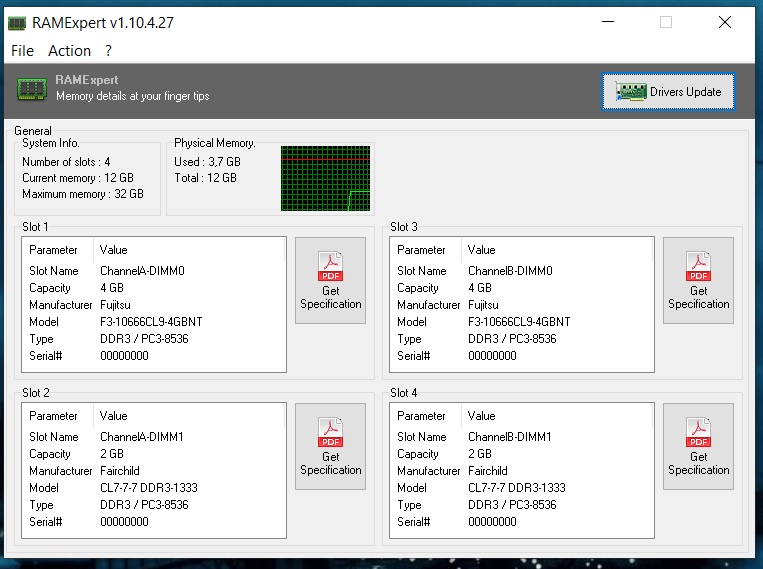The image size is (763, 569).
Task: Select Slot 2 Model row
Action: coord(154,488)
